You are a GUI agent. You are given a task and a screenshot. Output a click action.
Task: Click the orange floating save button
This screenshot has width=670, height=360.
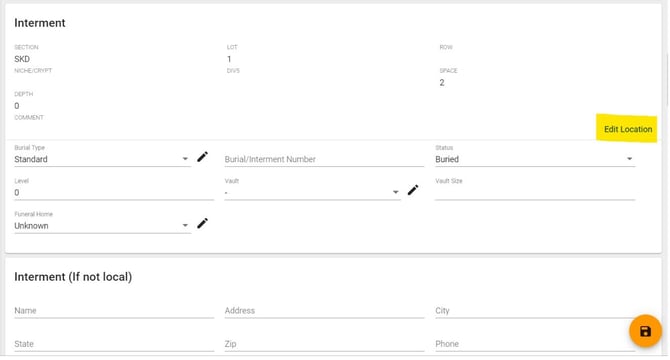[x=645, y=331]
